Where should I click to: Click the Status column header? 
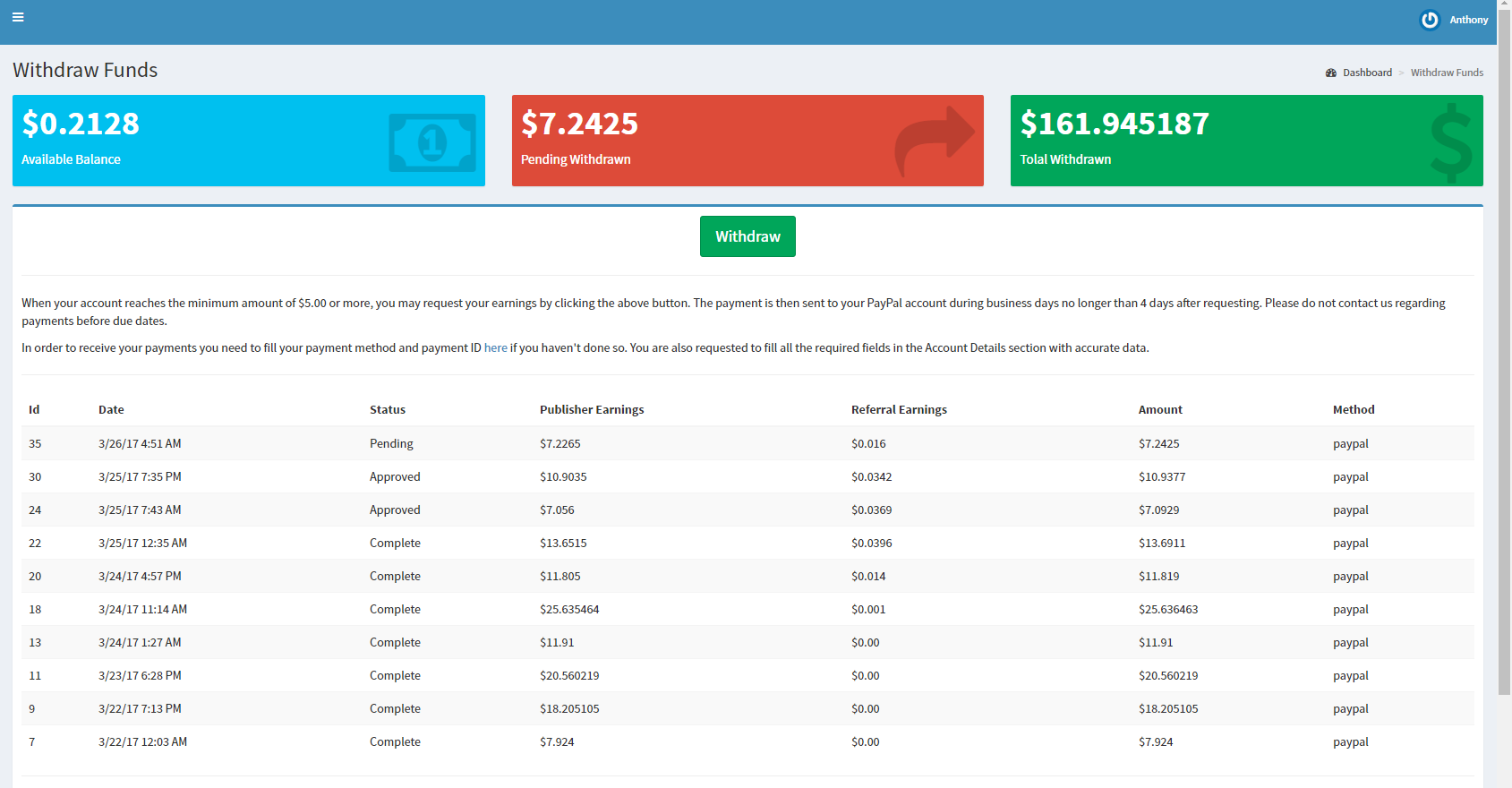[387, 410]
